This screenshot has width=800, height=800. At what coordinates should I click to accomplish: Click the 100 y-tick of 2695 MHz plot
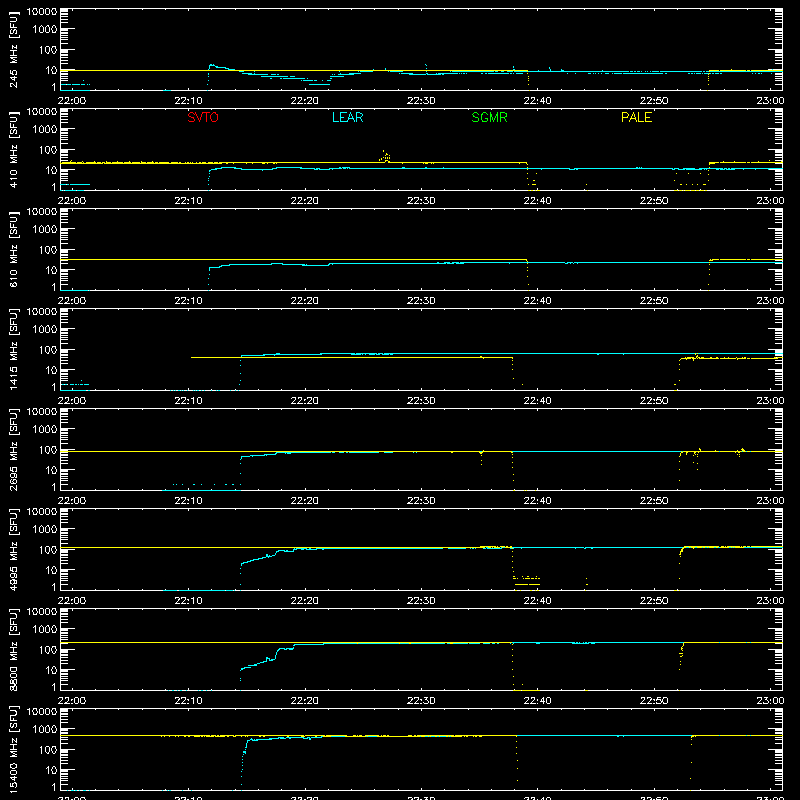(x=48, y=449)
